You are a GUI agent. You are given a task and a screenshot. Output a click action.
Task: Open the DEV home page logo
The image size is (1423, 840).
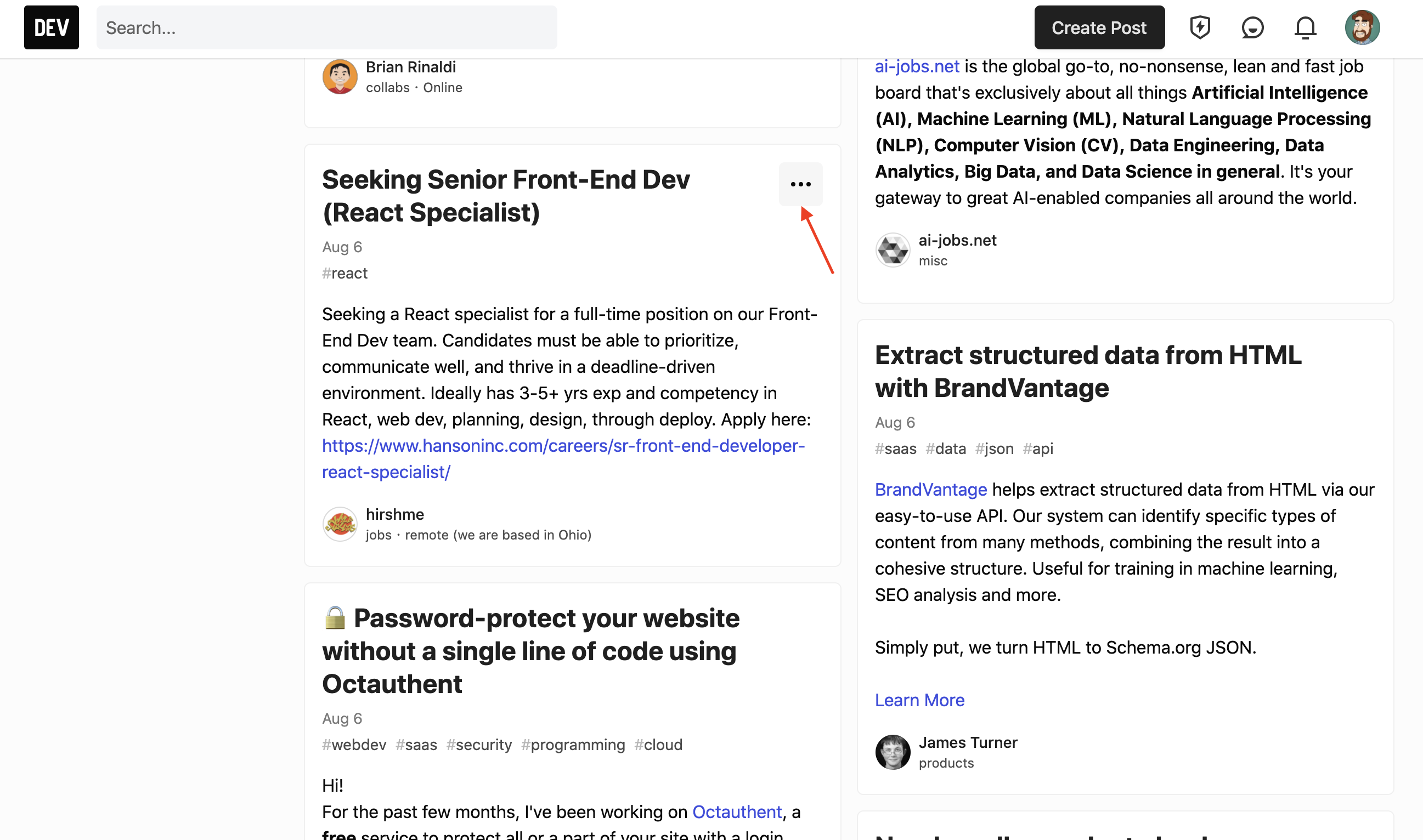tap(50, 27)
